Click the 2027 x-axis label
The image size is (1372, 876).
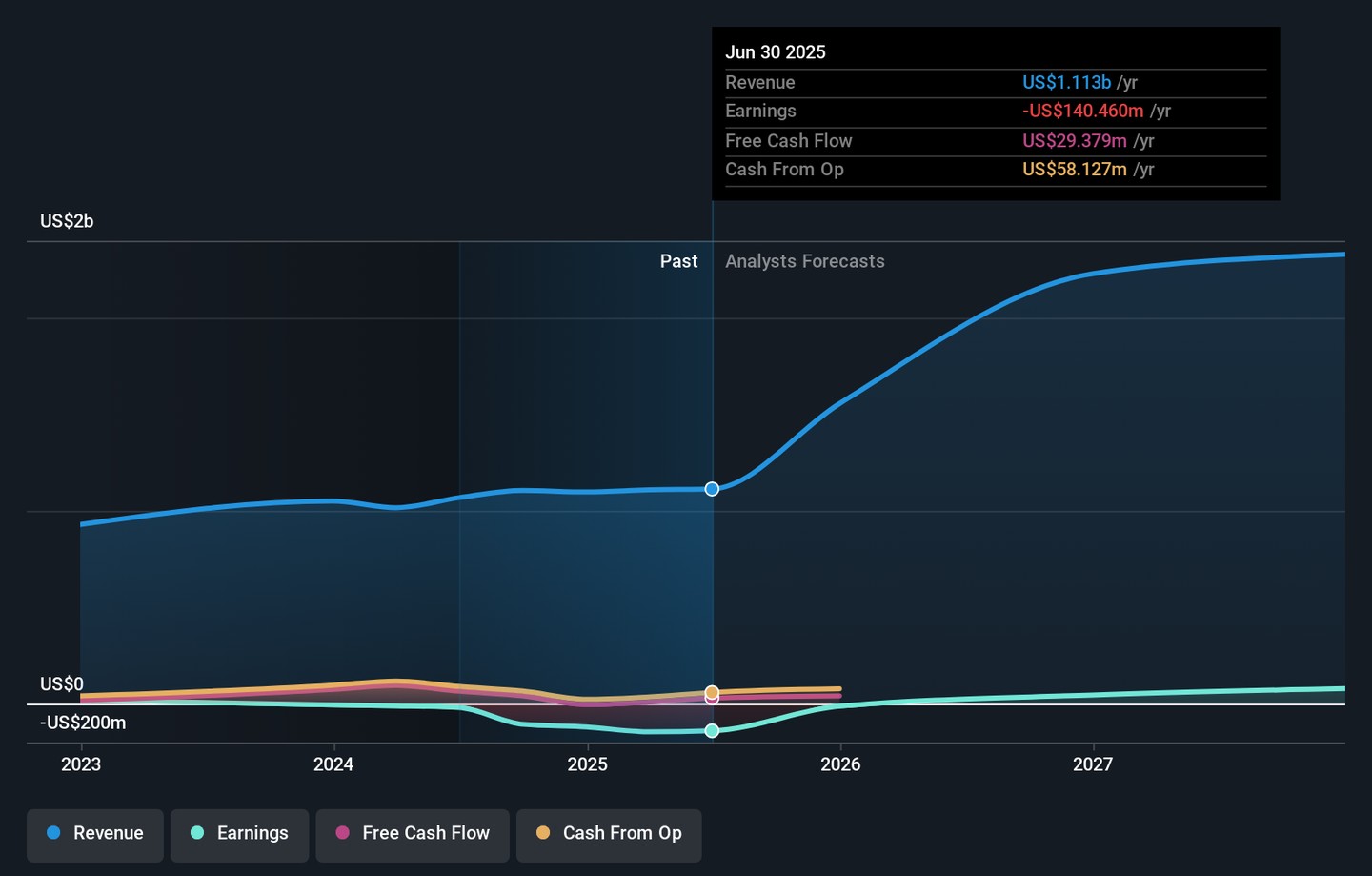pyautogui.click(x=1093, y=764)
